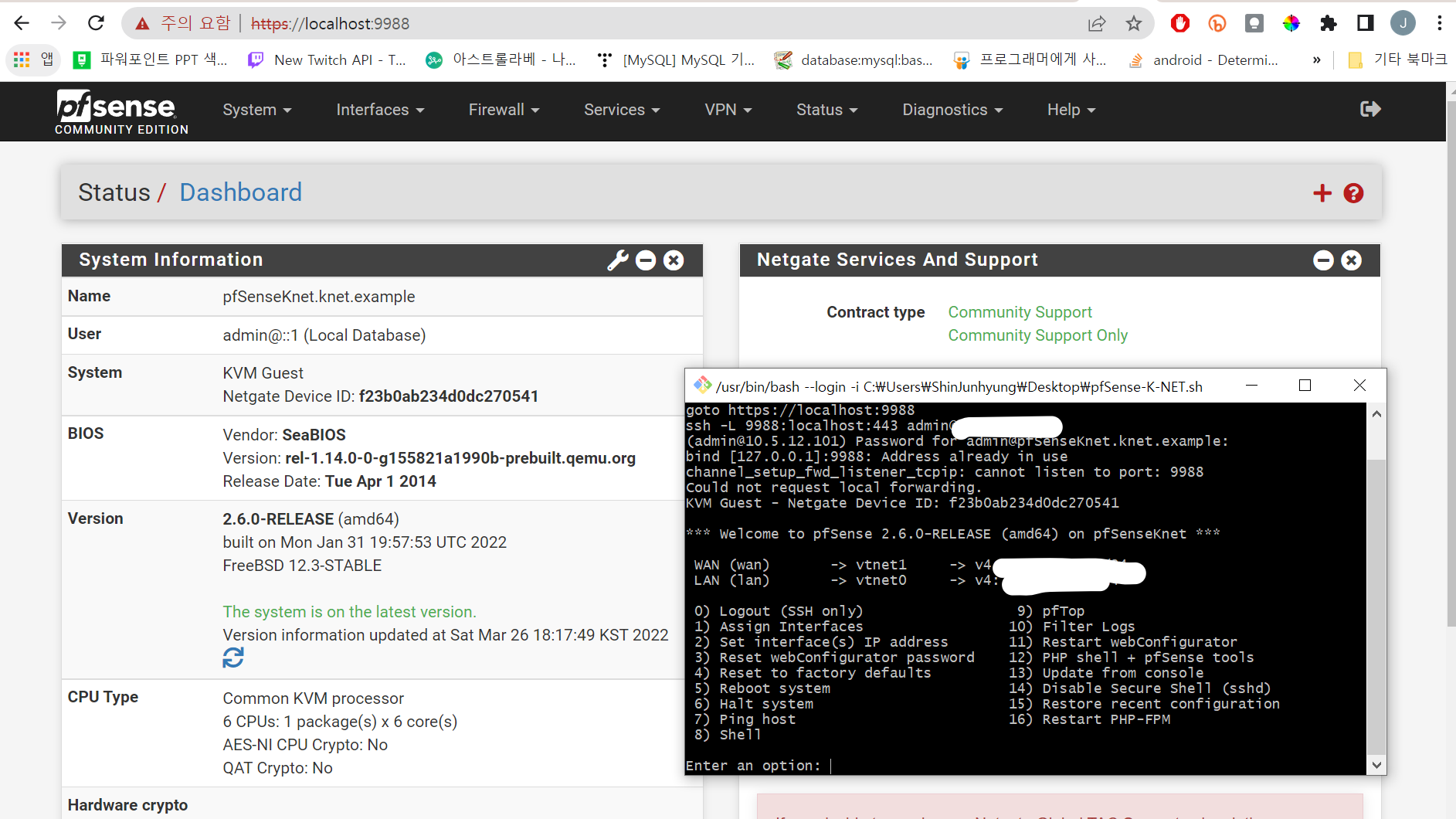
Task: Open the Firewall dropdown menu
Action: 504,110
